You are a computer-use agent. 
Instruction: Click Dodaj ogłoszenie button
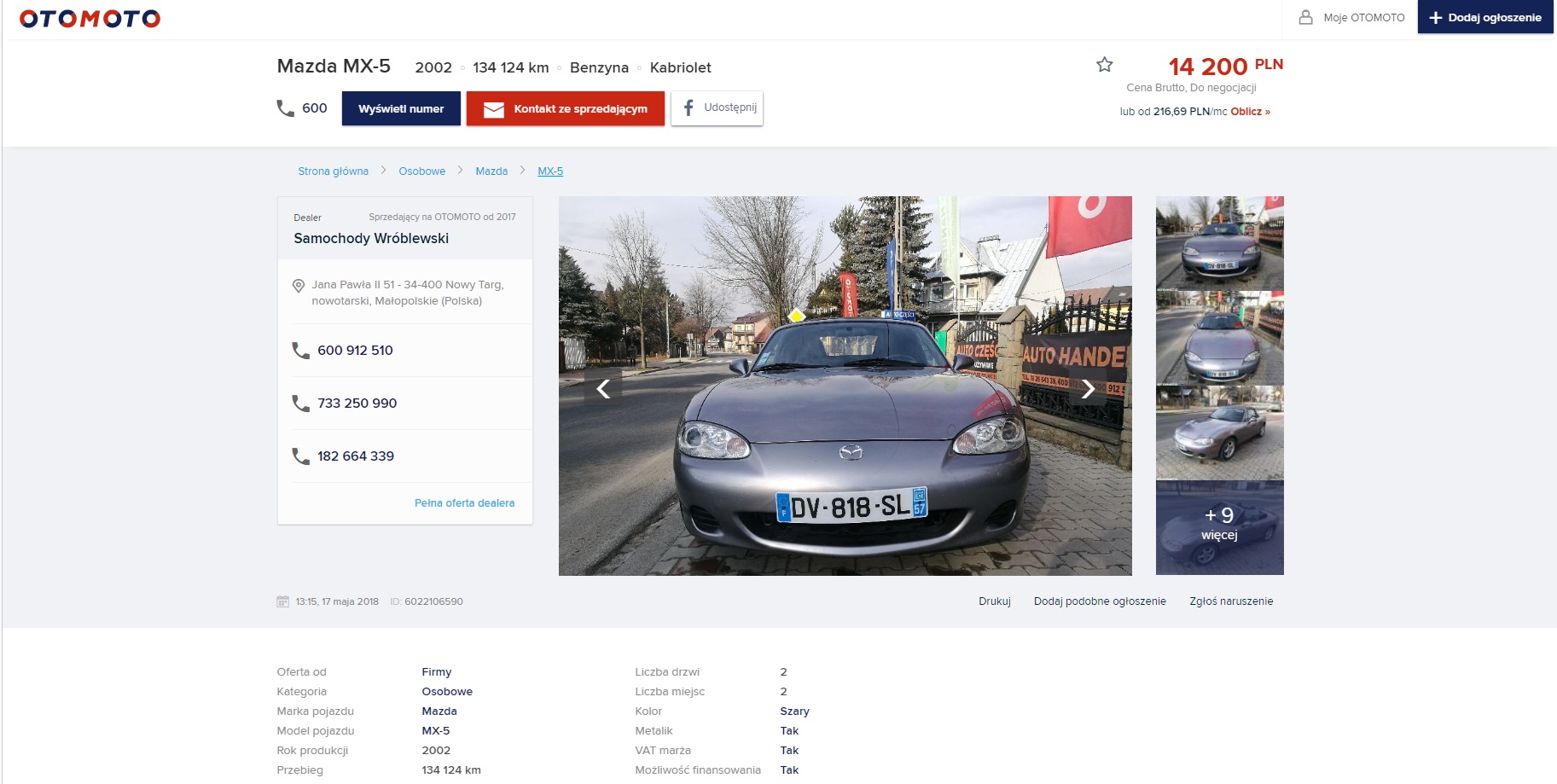[x=1485, y=17]
